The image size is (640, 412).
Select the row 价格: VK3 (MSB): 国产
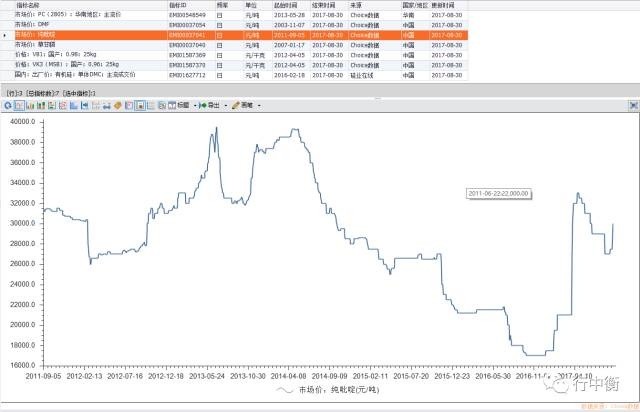tap(234, 65)
